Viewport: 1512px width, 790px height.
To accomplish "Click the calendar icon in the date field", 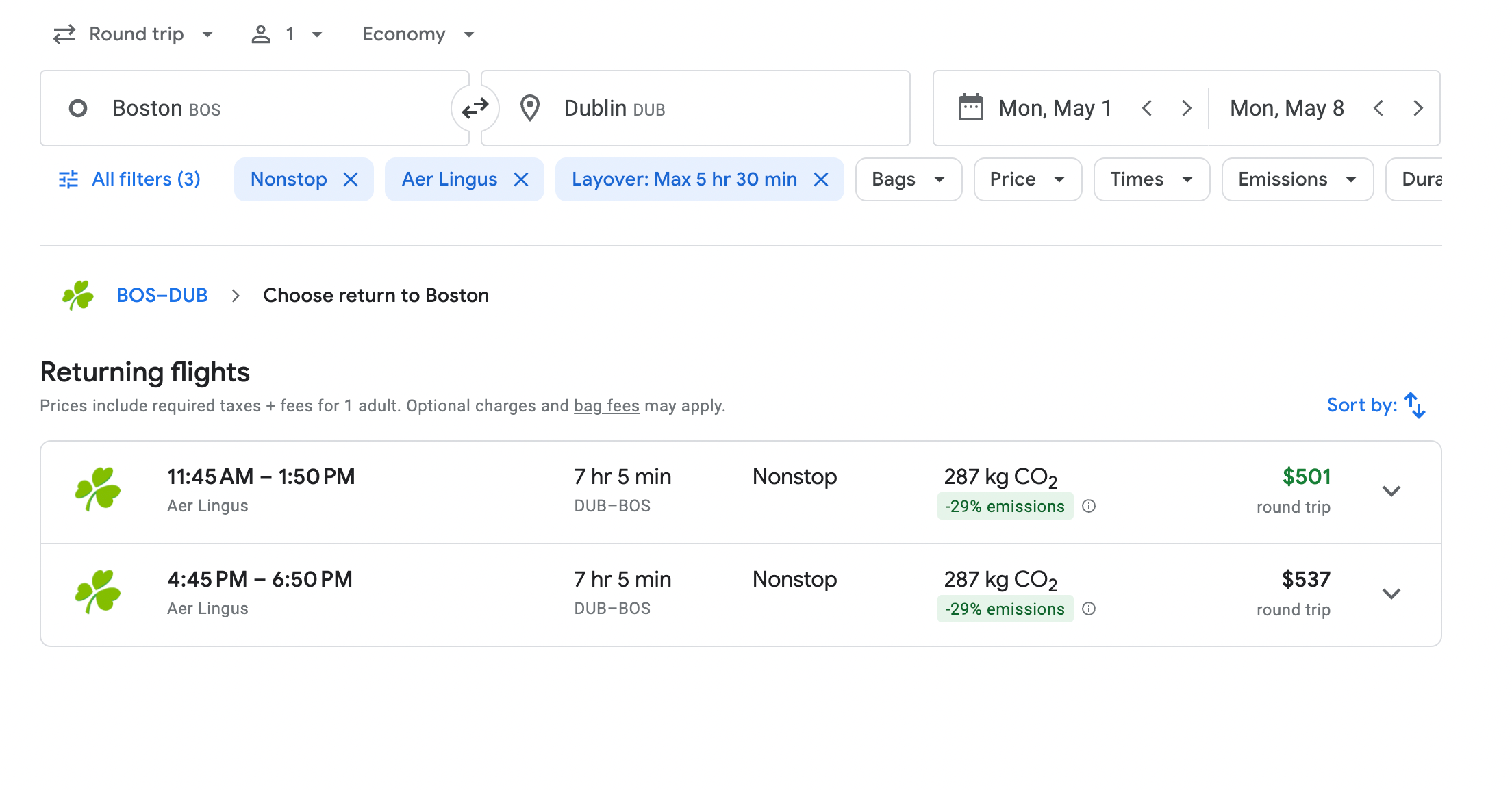I will point(970,108).
